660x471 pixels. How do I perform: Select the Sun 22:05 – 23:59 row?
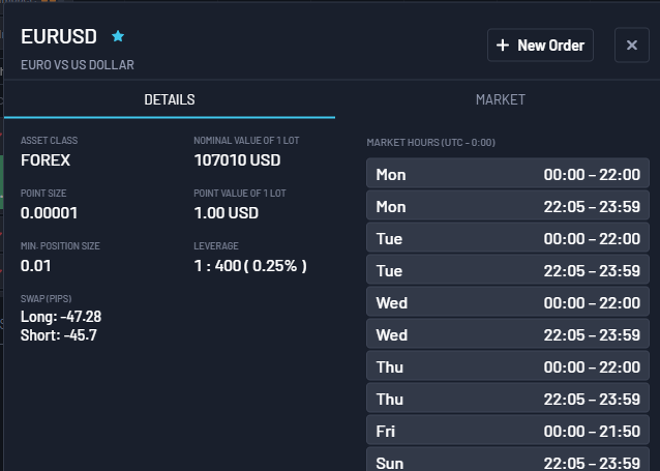click(x=508, y=460)
